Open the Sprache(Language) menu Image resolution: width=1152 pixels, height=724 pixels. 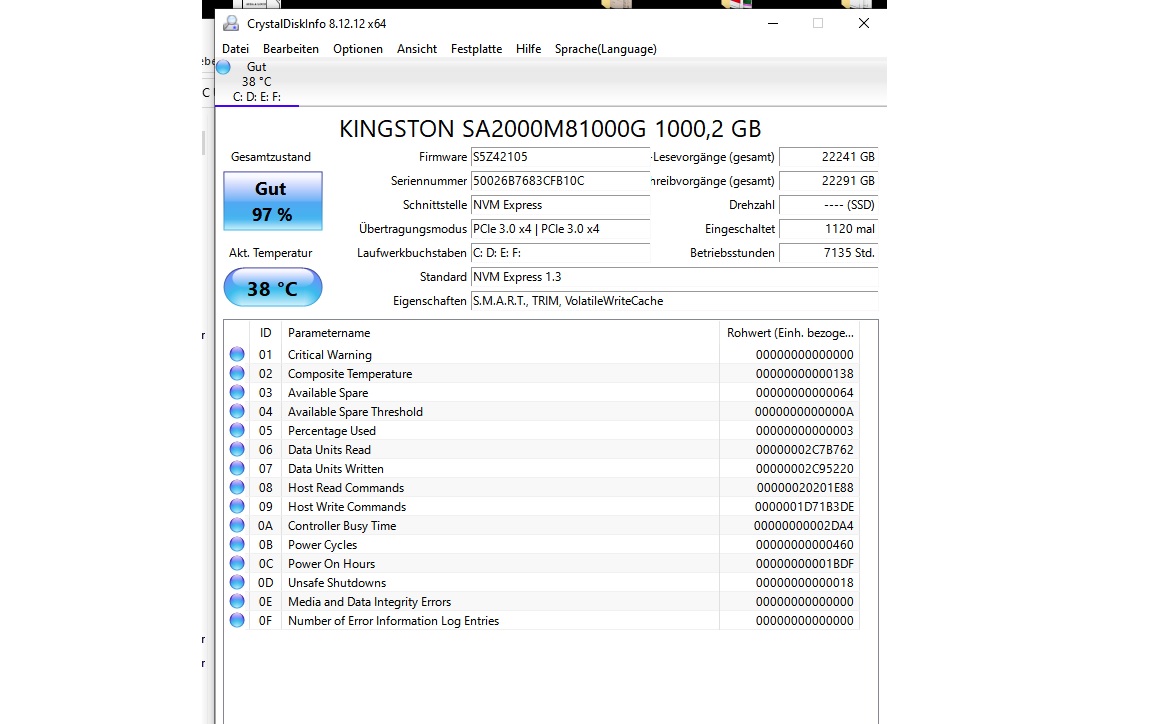pyautogui.click(x=605, y=49)
